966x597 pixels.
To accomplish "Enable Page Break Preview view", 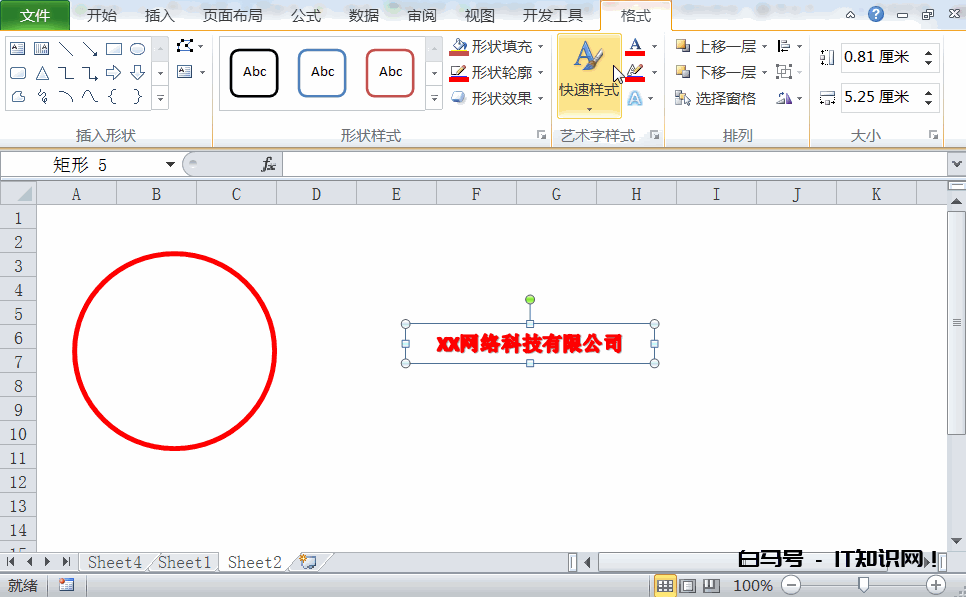I will pyautogui.click(x=711, y=585).
